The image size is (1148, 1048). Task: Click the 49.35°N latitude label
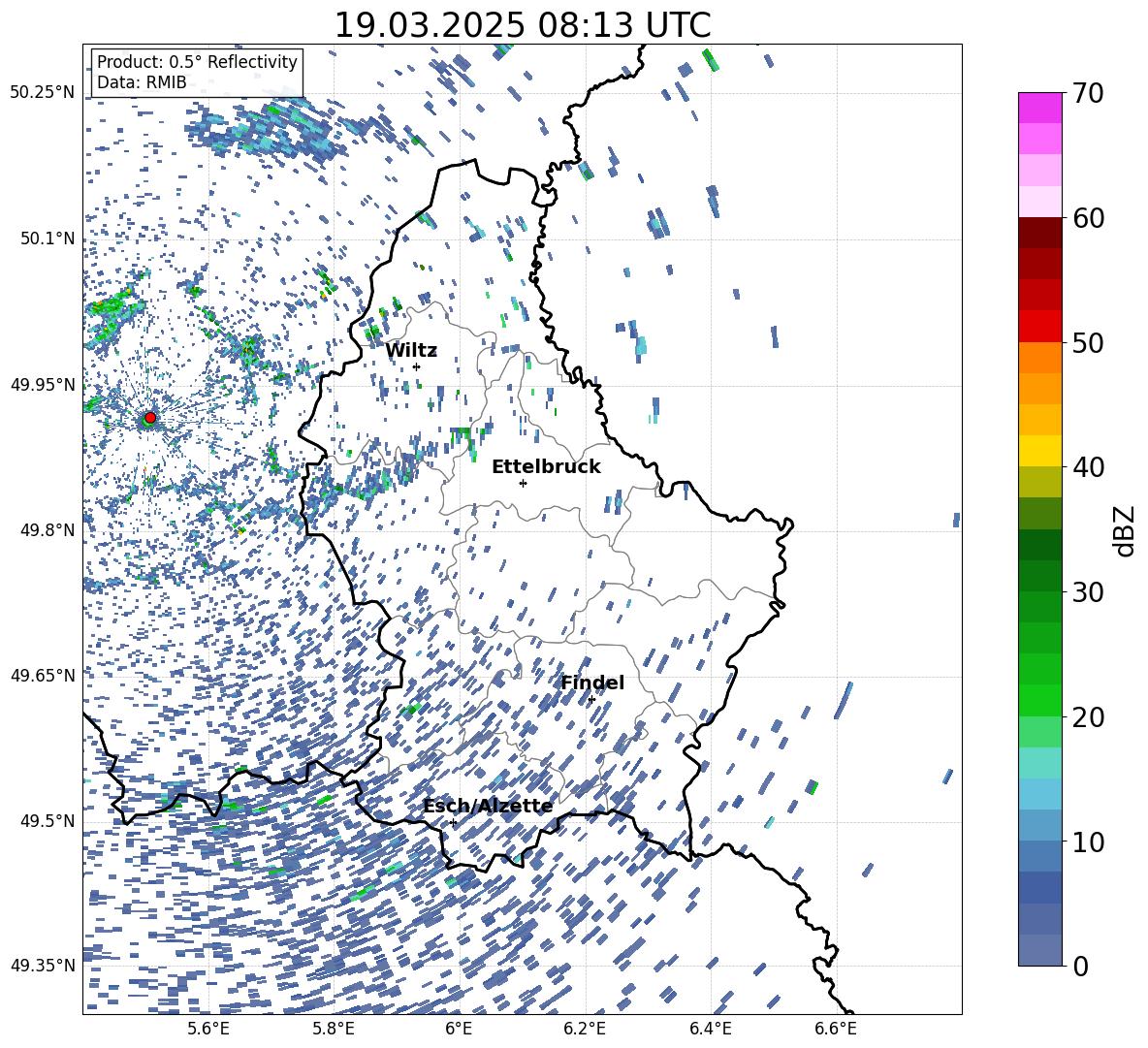pyautogui.click(x=43, y=966)
